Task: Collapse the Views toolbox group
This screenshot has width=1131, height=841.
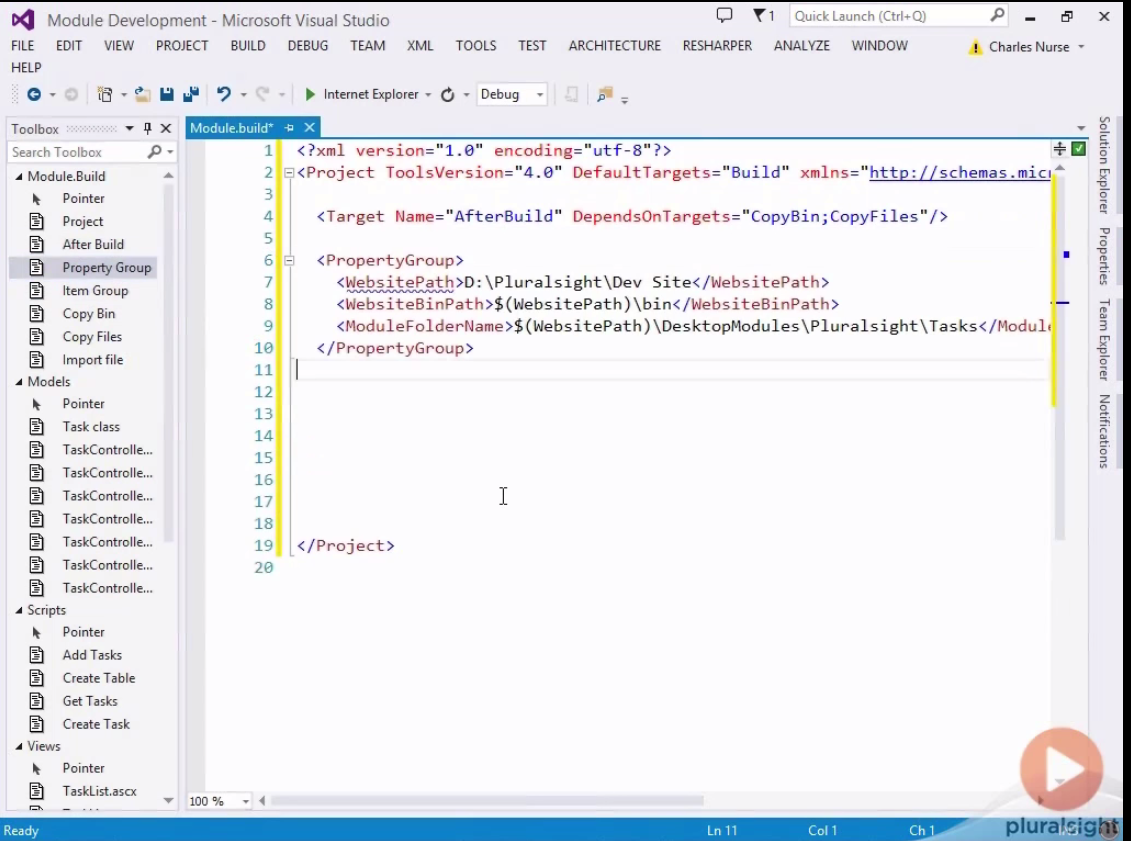Action: click(x=19, y=747)
